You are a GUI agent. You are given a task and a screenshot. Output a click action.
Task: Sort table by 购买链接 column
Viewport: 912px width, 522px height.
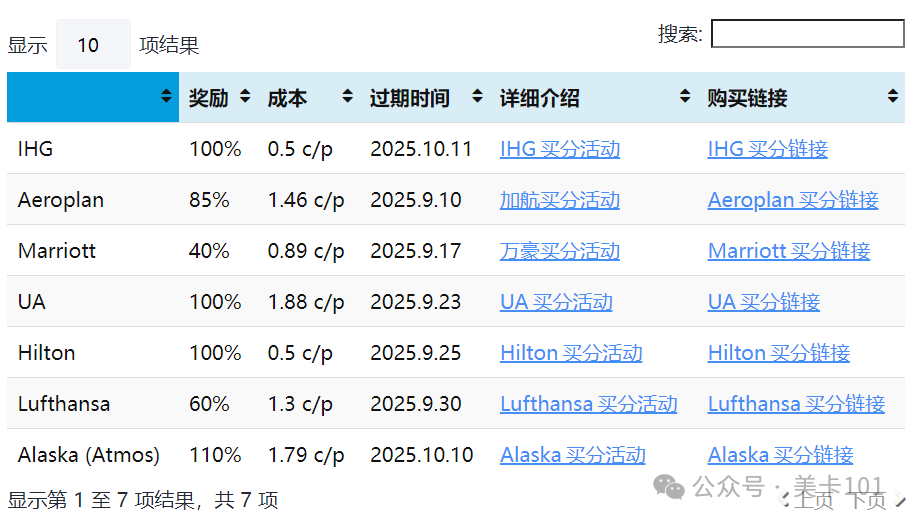(x=801, y=97)
